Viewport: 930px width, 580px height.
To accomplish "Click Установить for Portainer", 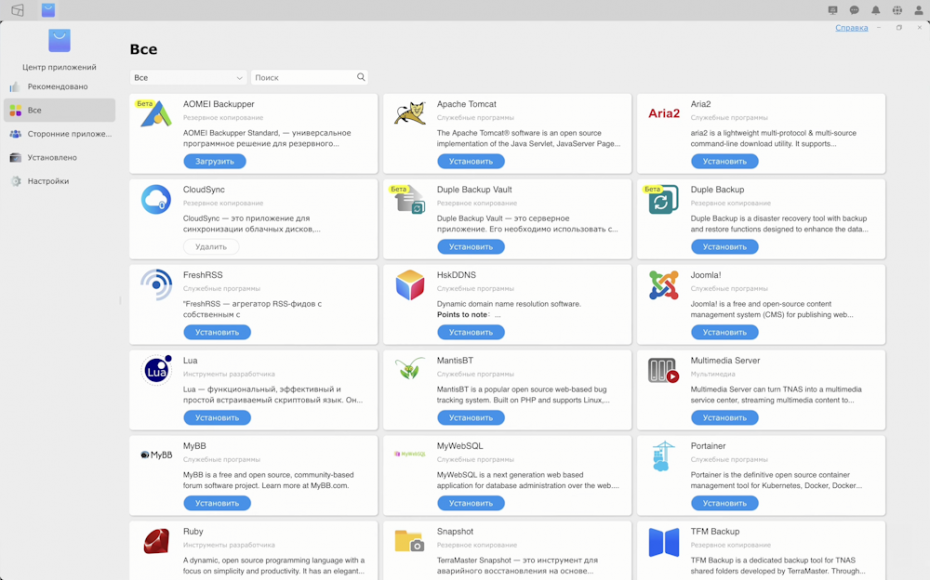I will click(x=725, y=503).
